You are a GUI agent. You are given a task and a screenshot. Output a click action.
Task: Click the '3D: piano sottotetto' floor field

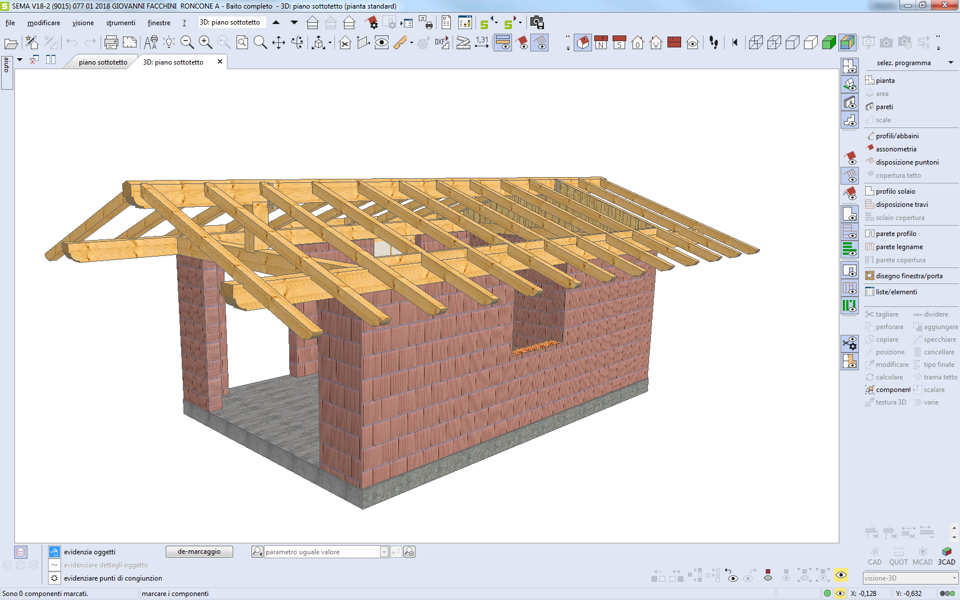(x=232, y=22)
